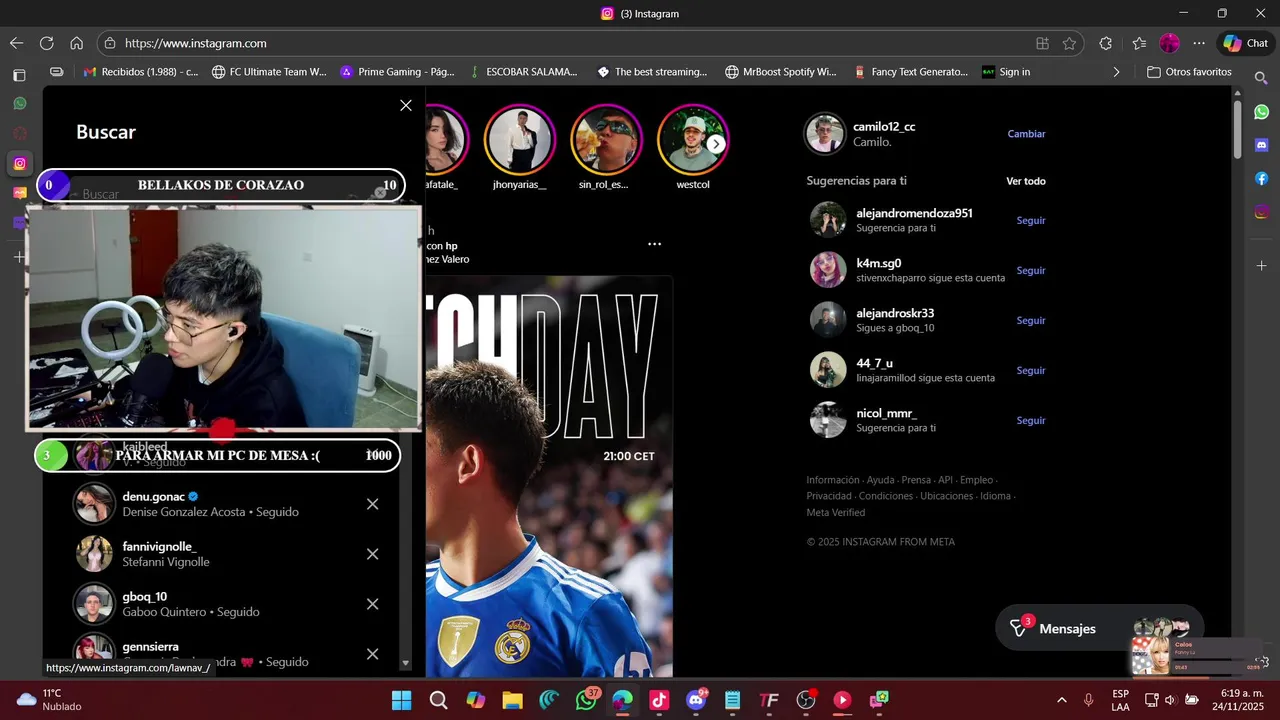Open the Copilot Chat button
This screenshot has height=720, width=1280.
click(1245, 43)
